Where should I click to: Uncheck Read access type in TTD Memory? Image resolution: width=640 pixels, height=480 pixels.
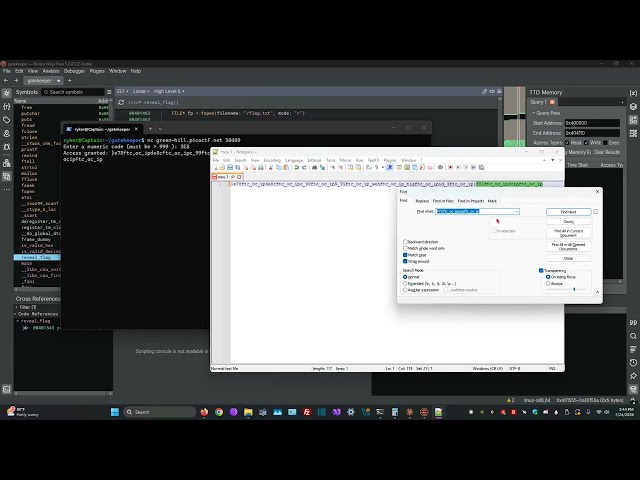coord(567,142)
